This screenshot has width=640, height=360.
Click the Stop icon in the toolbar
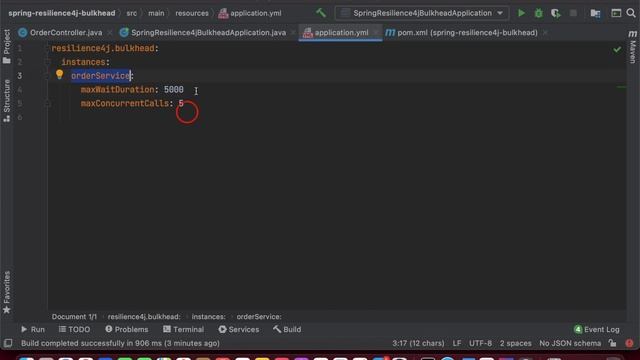(573, 13)
